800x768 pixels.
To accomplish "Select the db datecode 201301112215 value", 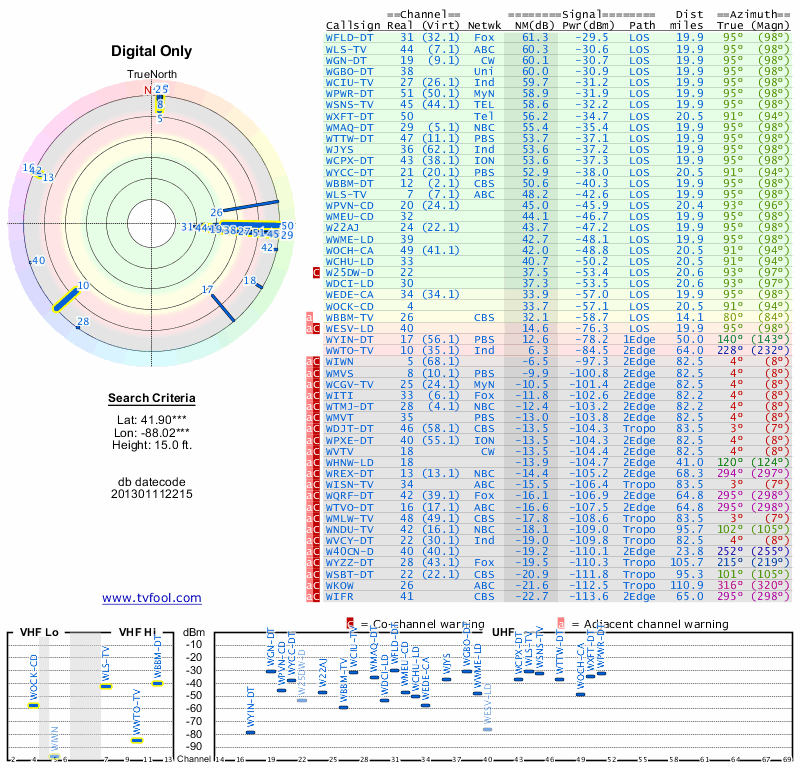I will pos(152,488).
